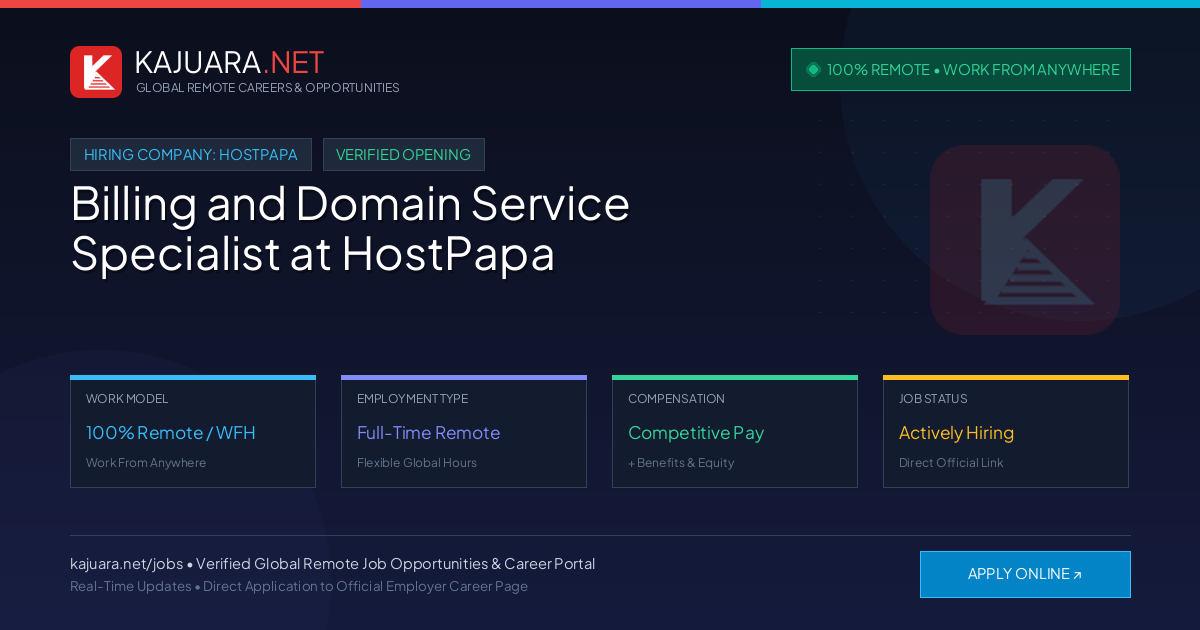This screenshot has height=630, width=1200.
Task: Click the arrow icon on Apply Online
Action: (x=1077, y=575)
